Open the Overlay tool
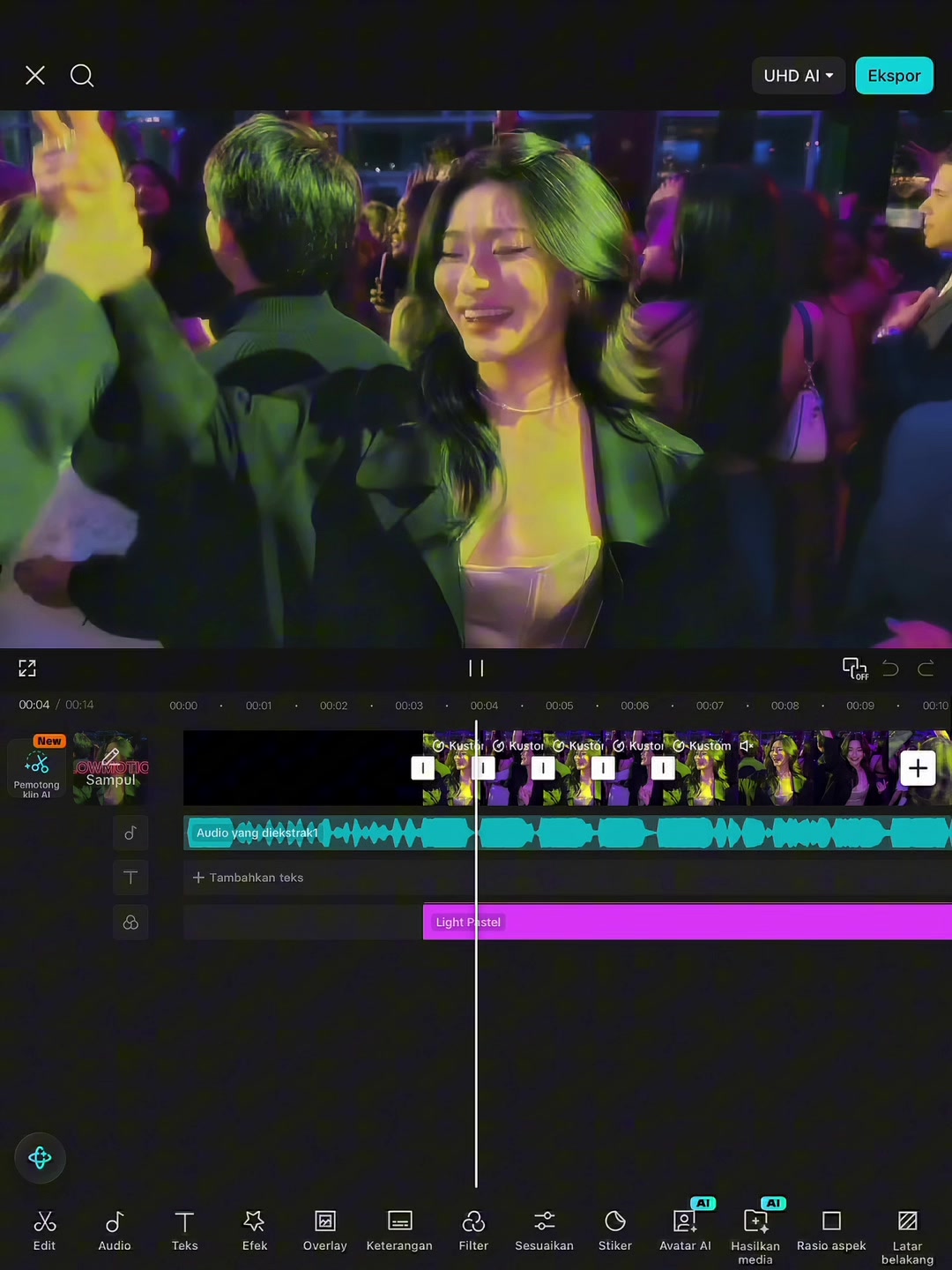The width and height of the screenshot is (952, 1270). click(x=325, y=1231)
